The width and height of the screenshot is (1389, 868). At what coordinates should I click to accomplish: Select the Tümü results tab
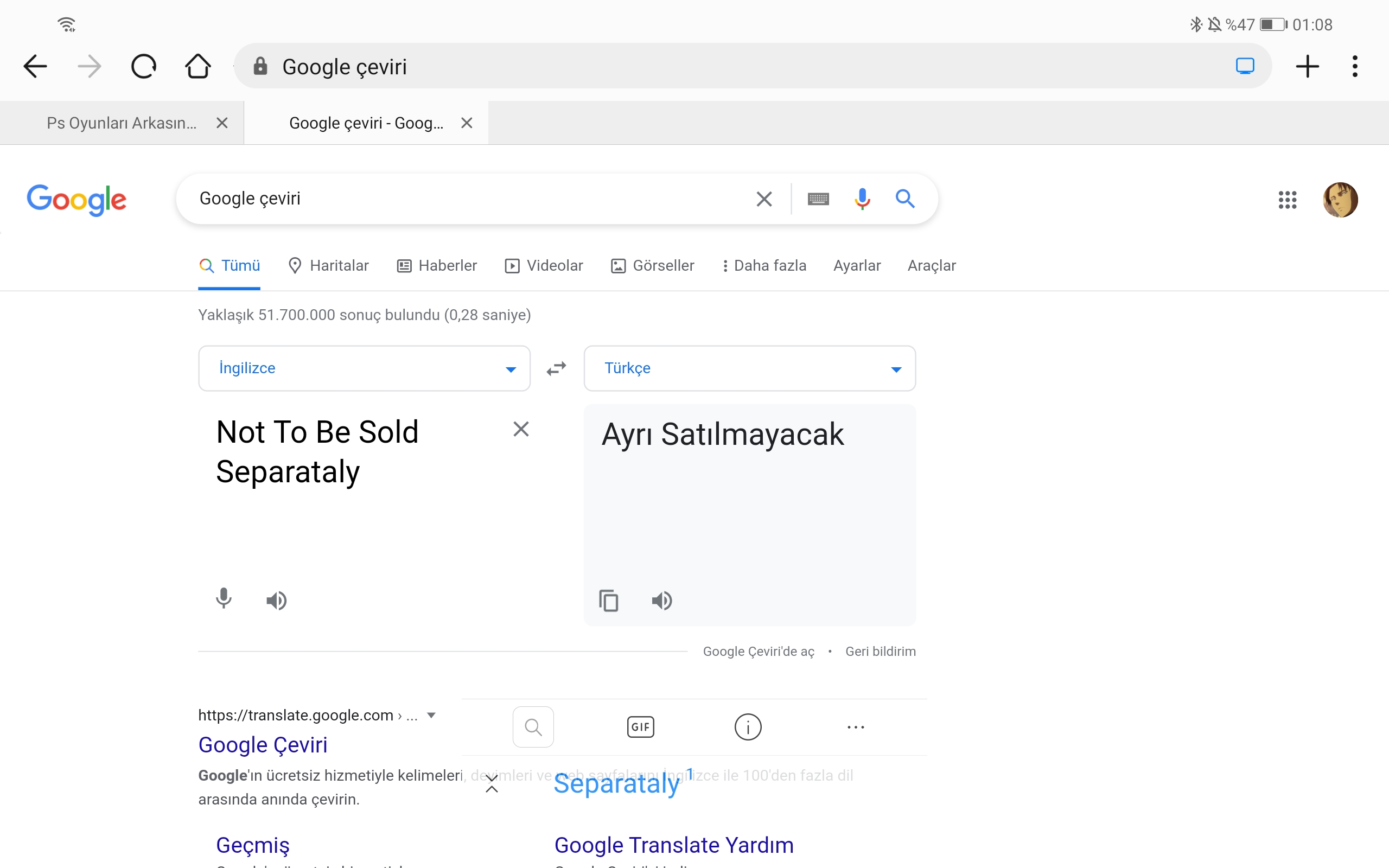(230, 266)
